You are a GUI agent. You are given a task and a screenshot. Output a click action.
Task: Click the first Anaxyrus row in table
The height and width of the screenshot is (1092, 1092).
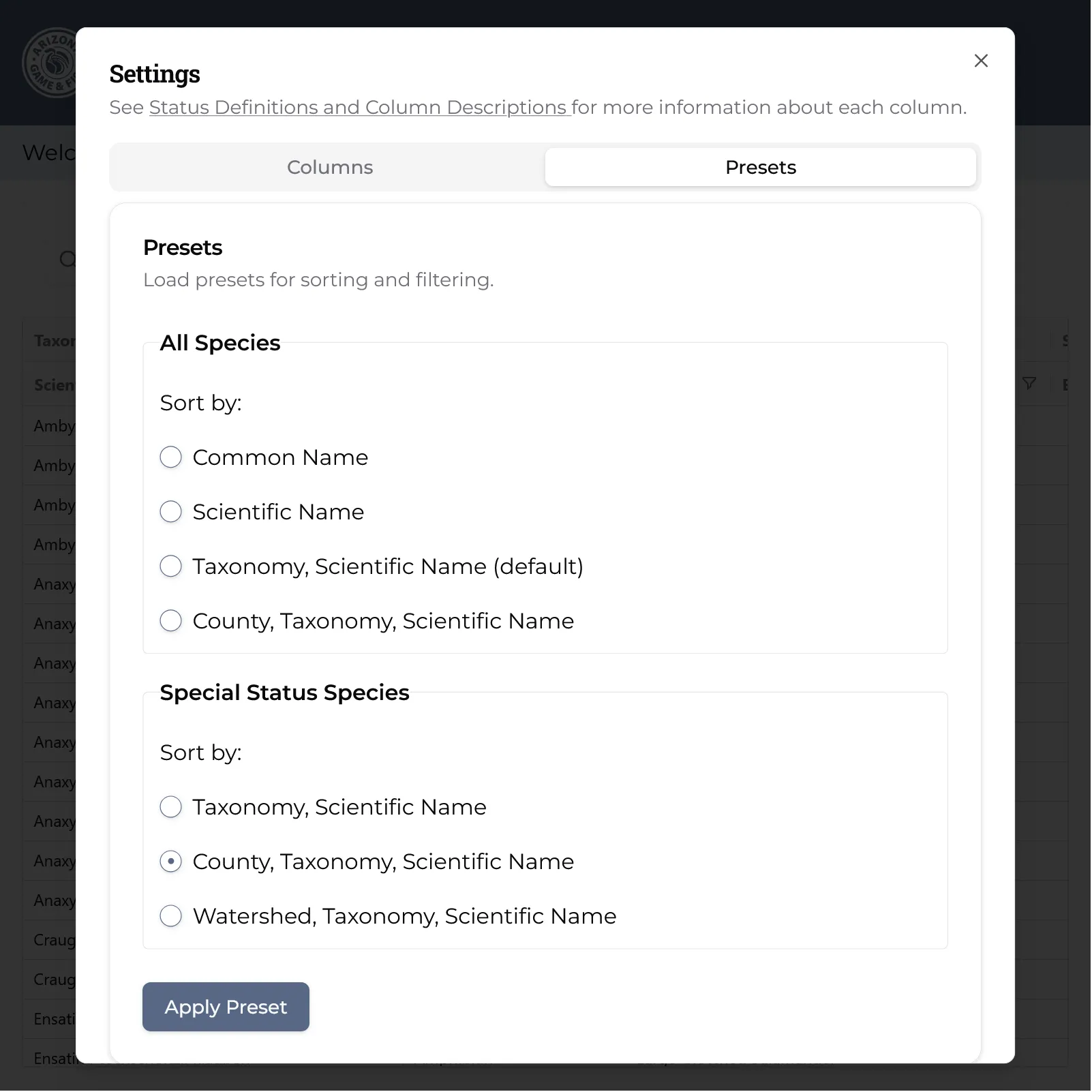coord(53,584)
